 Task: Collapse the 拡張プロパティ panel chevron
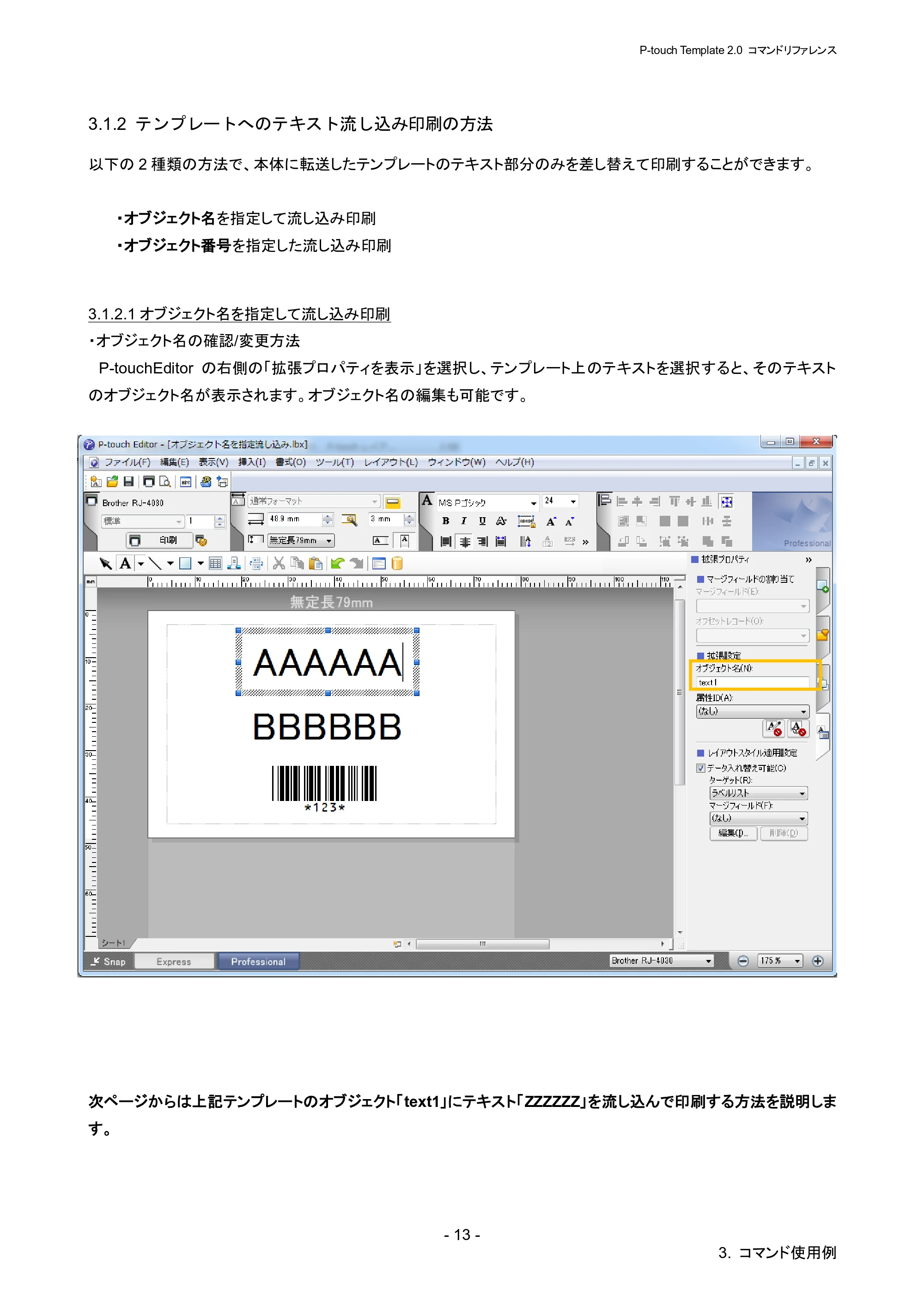tap(808, 560)
